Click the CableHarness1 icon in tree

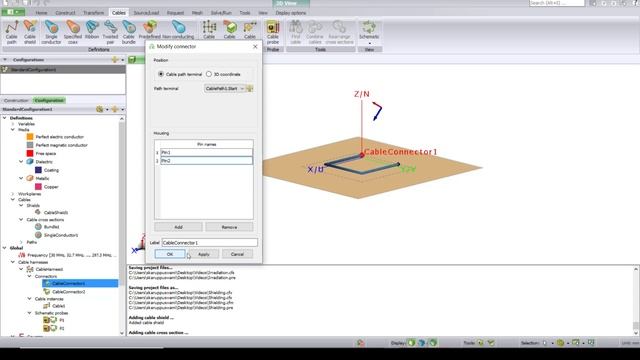(30, 269)
